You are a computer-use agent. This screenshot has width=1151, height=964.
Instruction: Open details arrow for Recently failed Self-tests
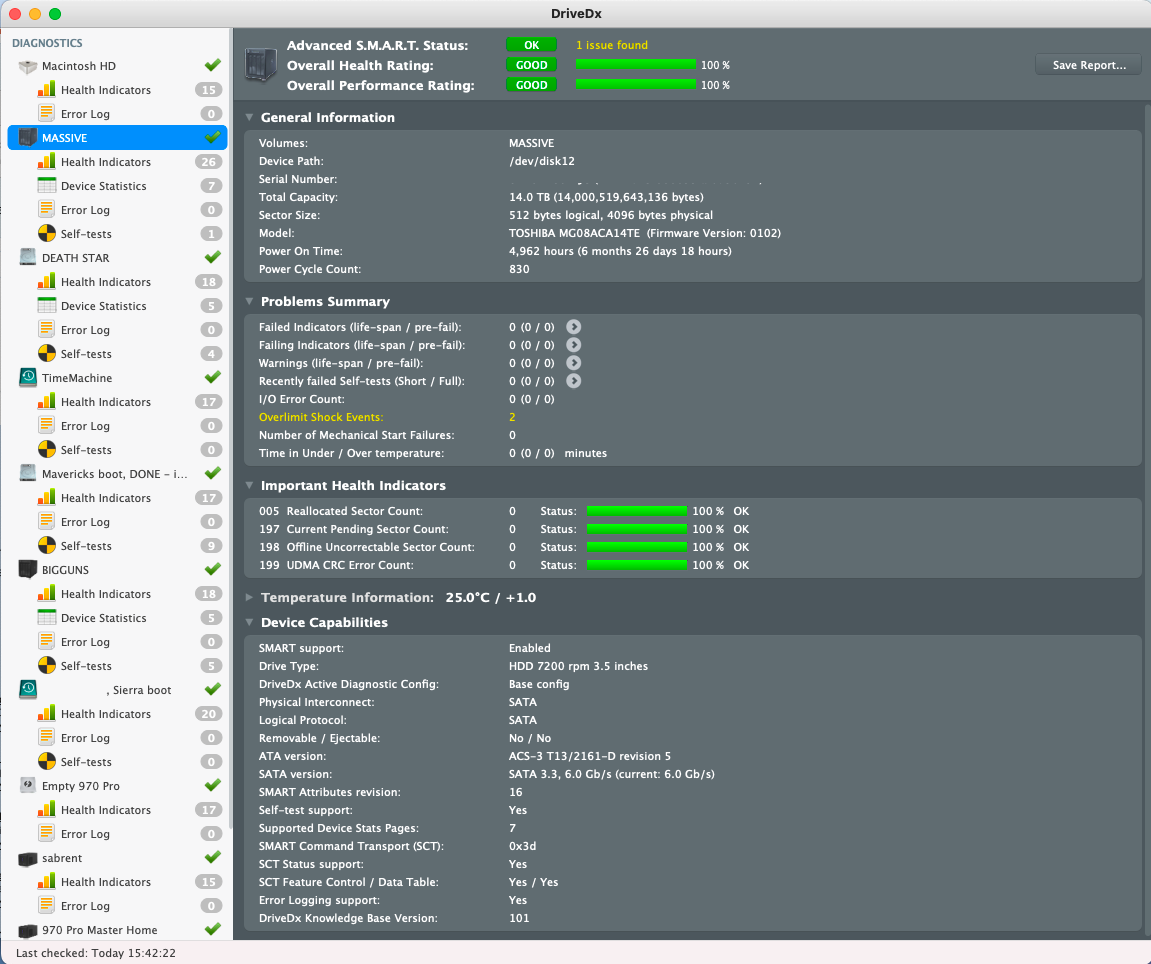573,381
